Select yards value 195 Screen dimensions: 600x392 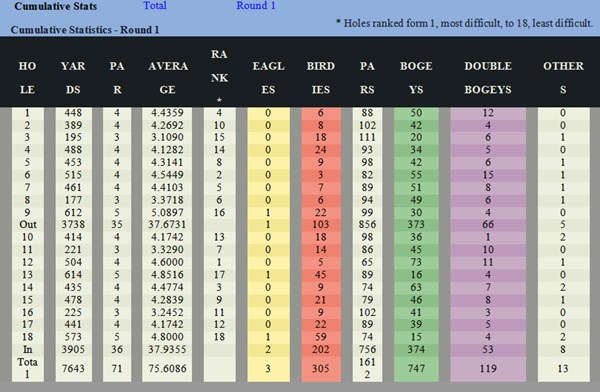73,137
